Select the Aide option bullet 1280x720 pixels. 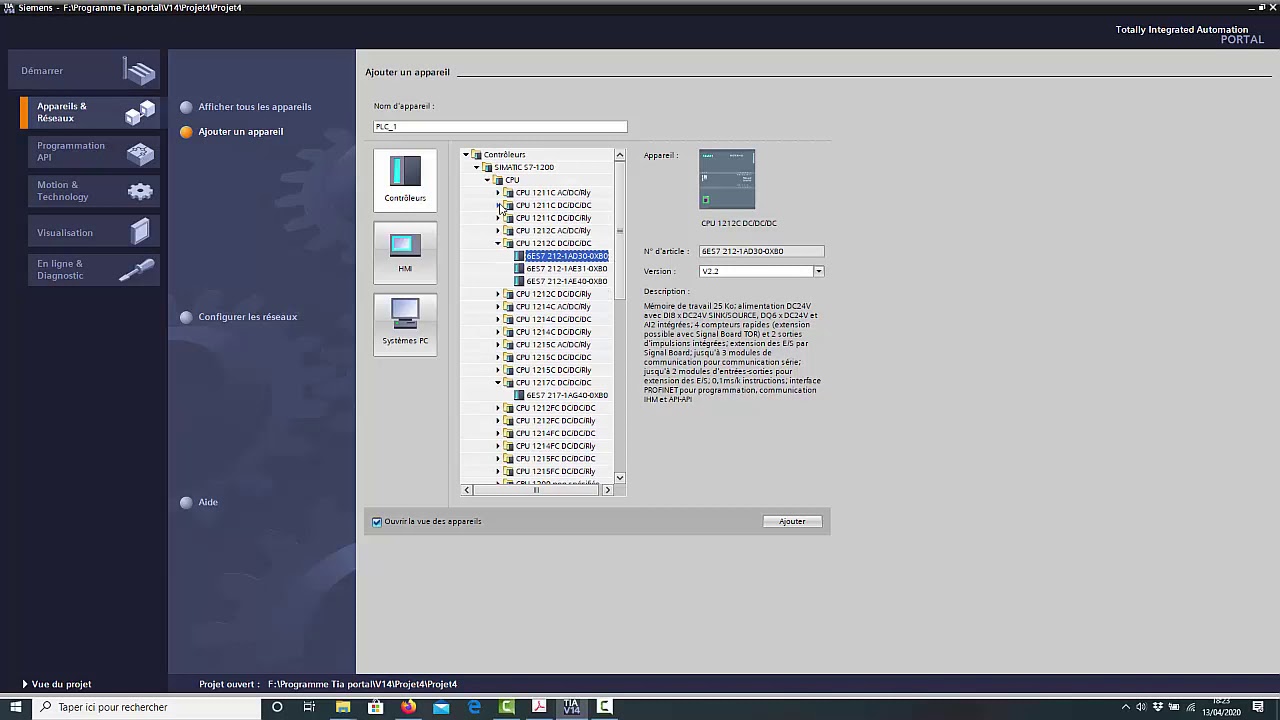(186, 502)
